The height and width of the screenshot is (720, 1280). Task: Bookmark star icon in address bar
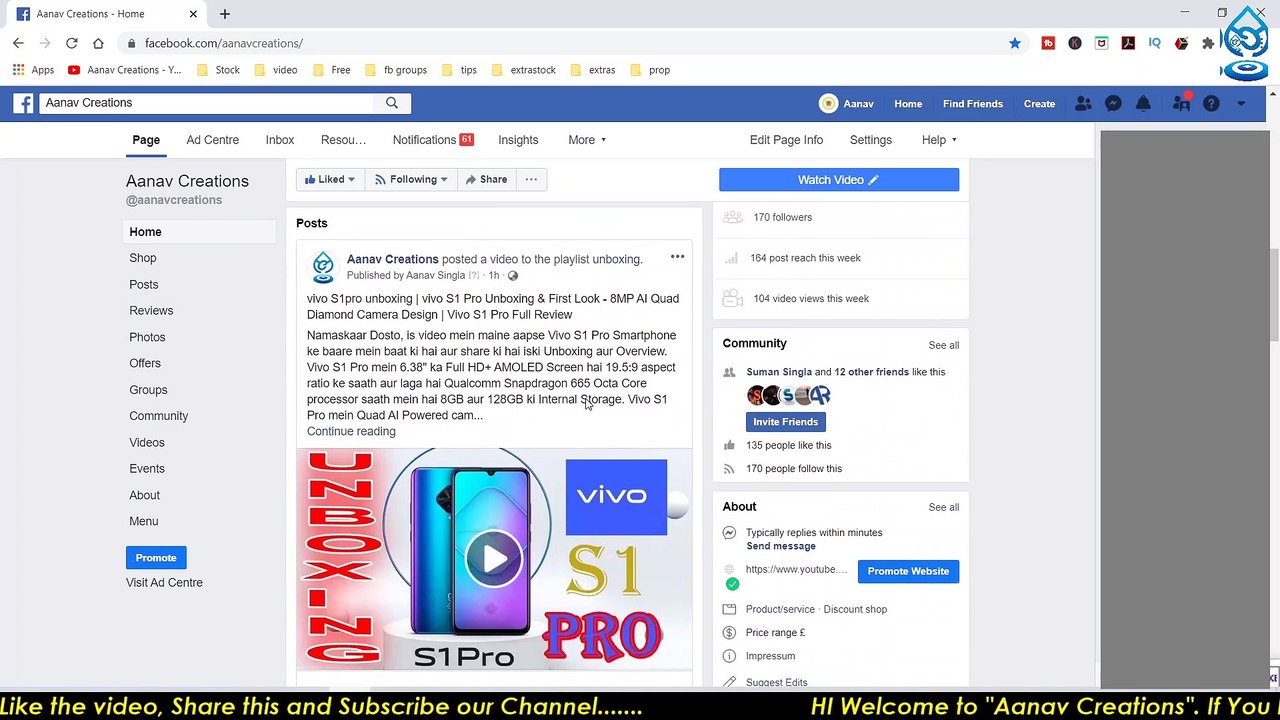tap(1015, 43)
